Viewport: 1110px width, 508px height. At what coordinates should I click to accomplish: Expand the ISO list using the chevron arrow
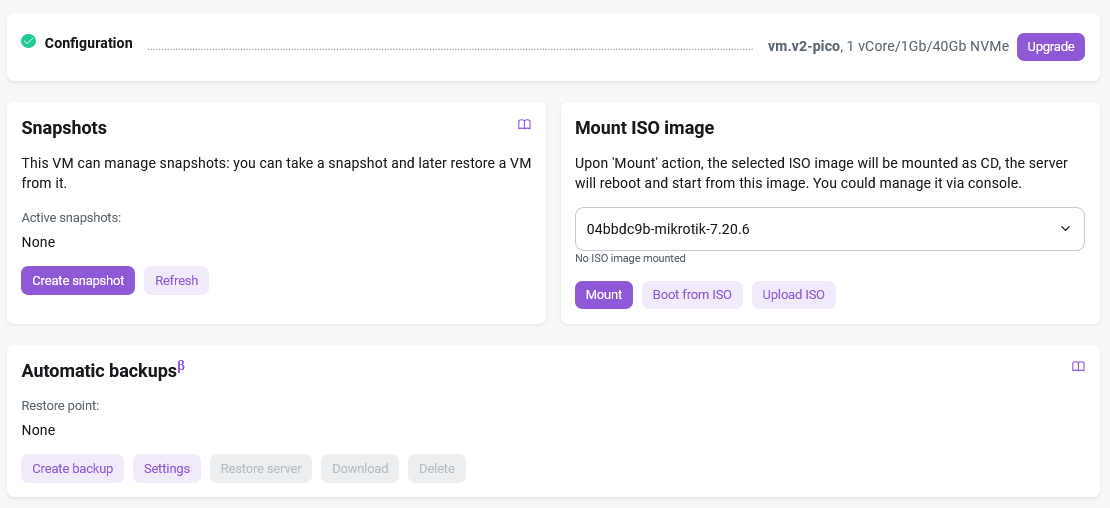click(x=1065, y=229)
